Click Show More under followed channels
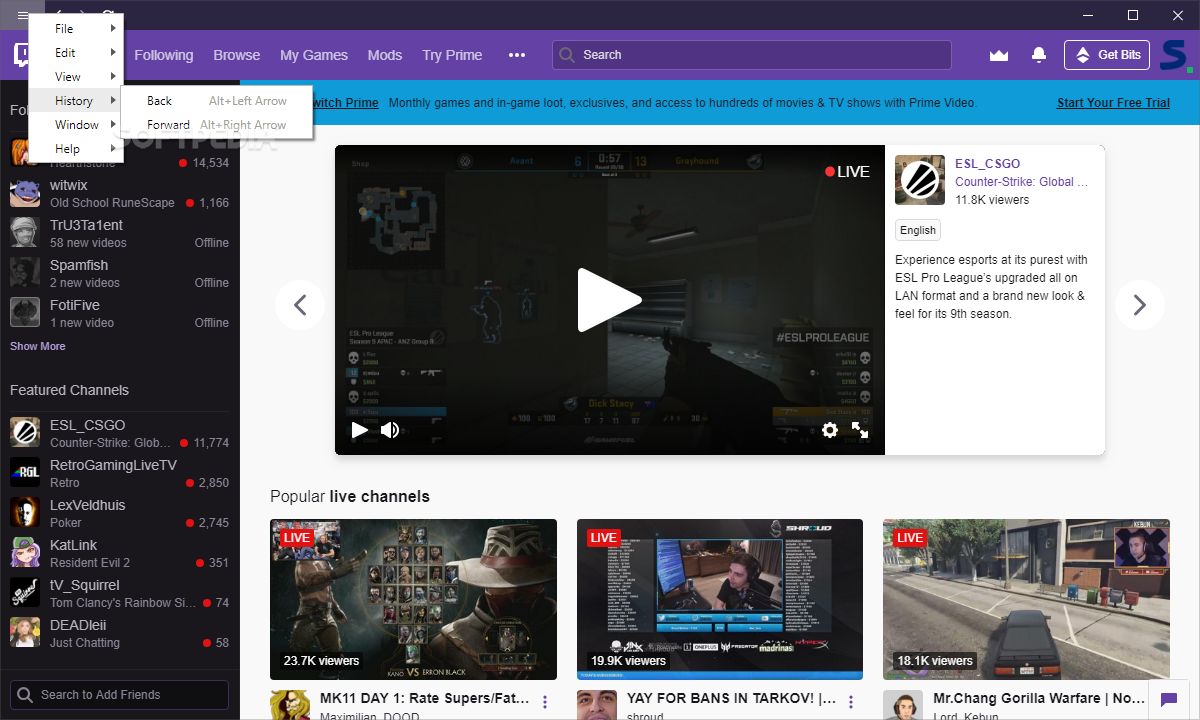Screen dimensions: 1200x720 (x=38, y=346)
